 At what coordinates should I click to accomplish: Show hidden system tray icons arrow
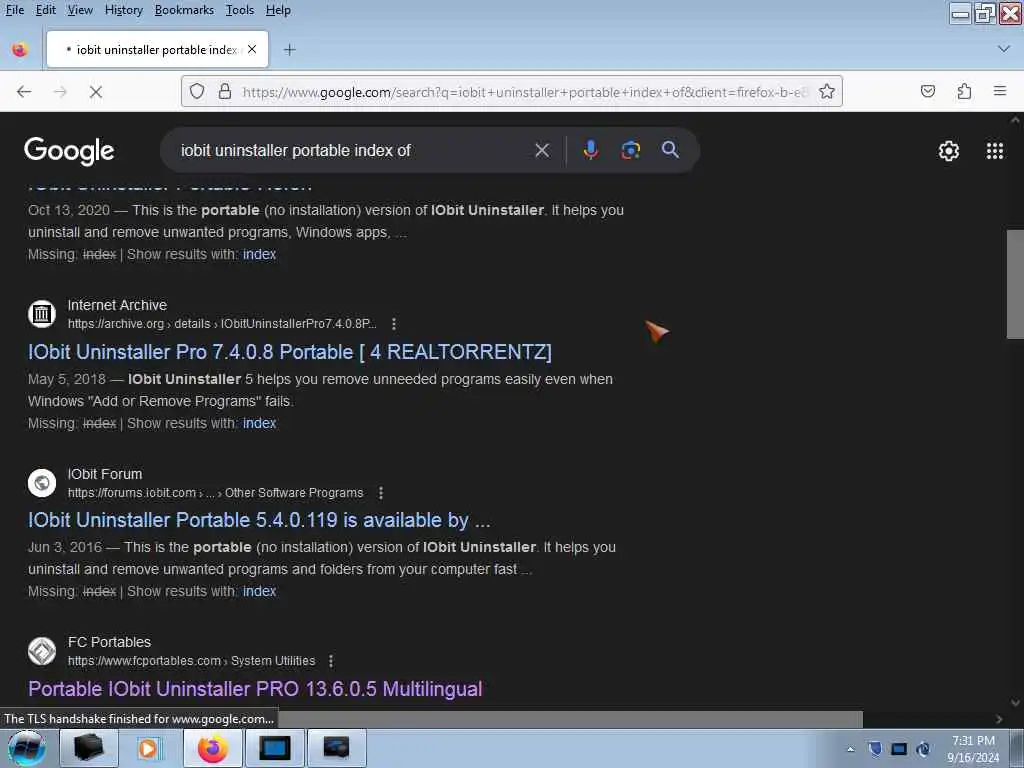click(x=850, y=750)
